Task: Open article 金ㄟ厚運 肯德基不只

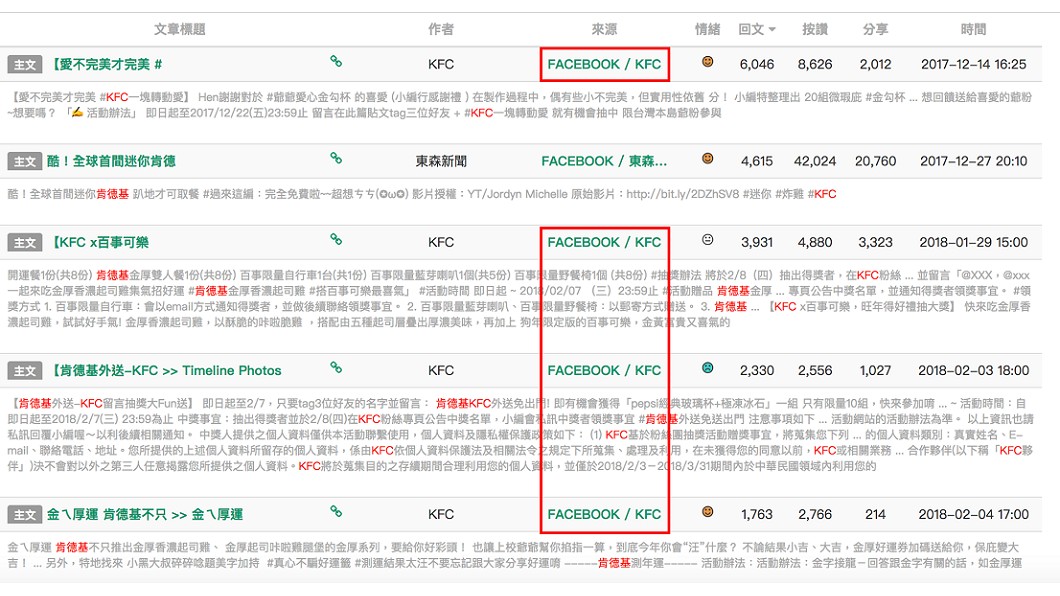Action: click(x=145, y=515)
